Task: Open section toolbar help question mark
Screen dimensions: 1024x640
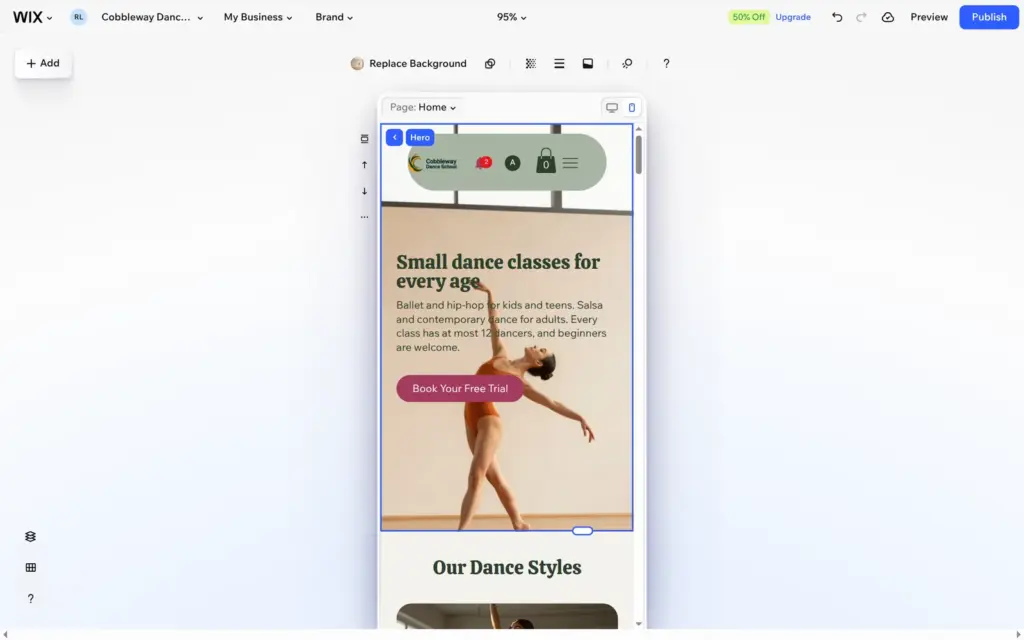Action: tap(666, 63)
